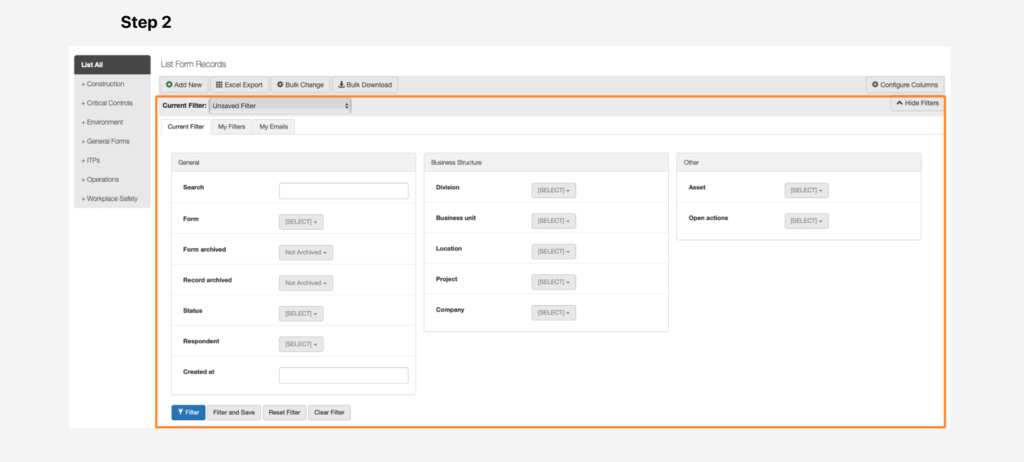Open the Status select dropdown
This screenshot has width=1024, height=462.
300,314
